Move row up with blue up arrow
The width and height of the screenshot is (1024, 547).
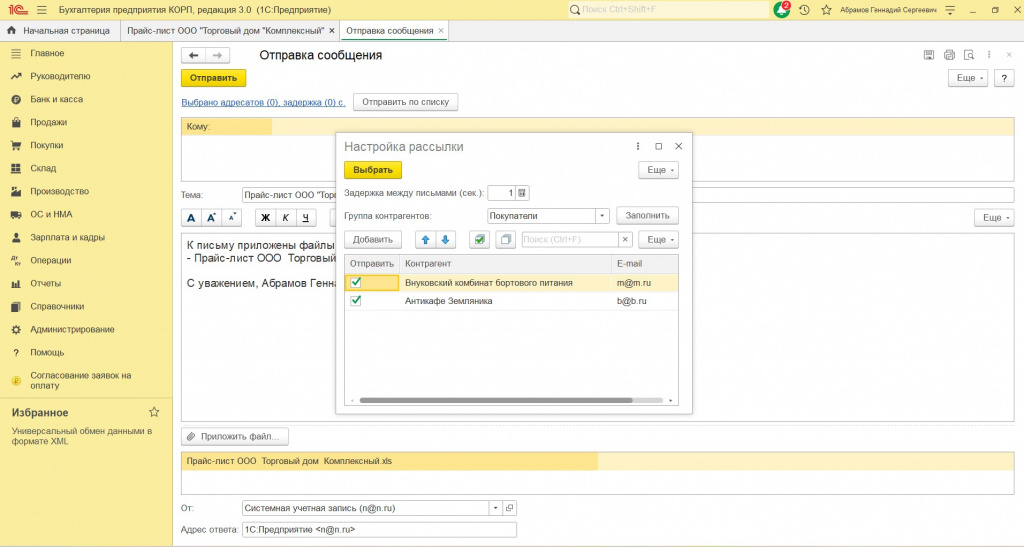(x=425, y=240)
